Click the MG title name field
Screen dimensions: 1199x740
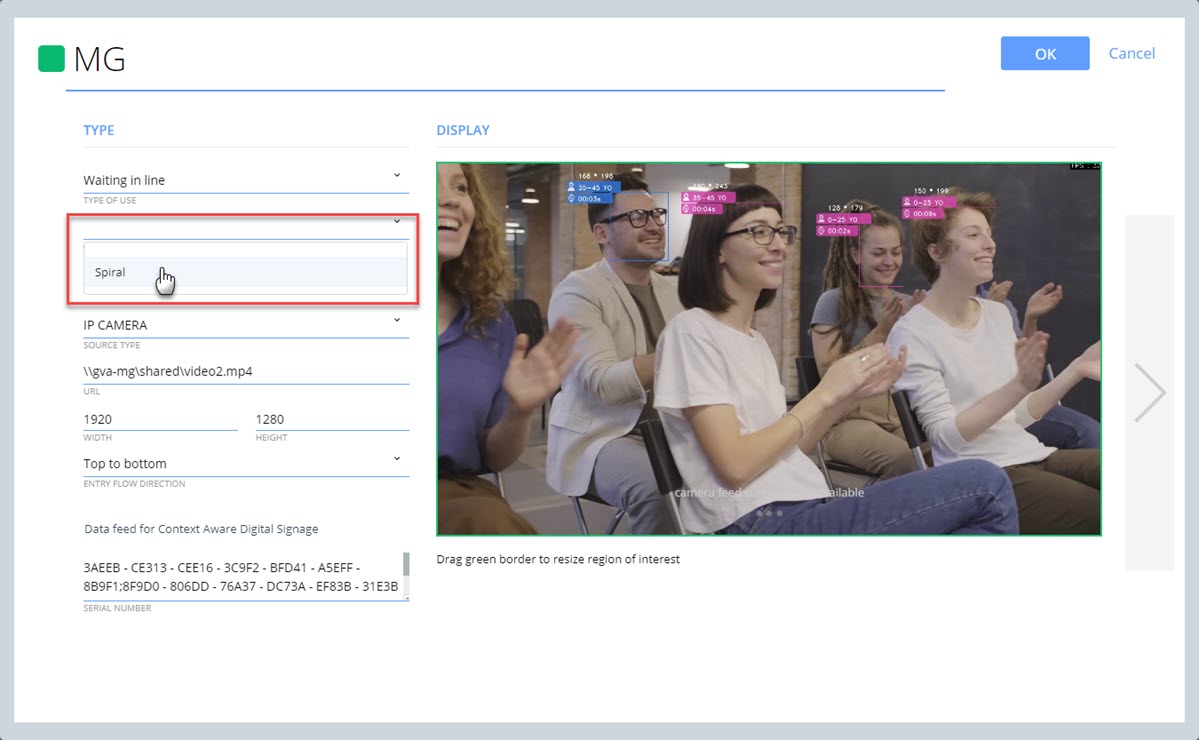[505, 60]
